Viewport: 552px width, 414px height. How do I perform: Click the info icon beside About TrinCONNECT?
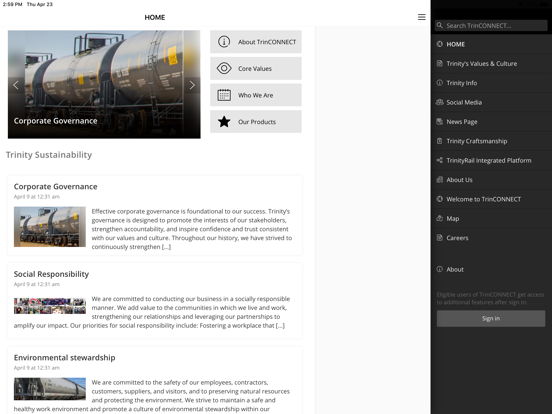[x=224, y=42]
